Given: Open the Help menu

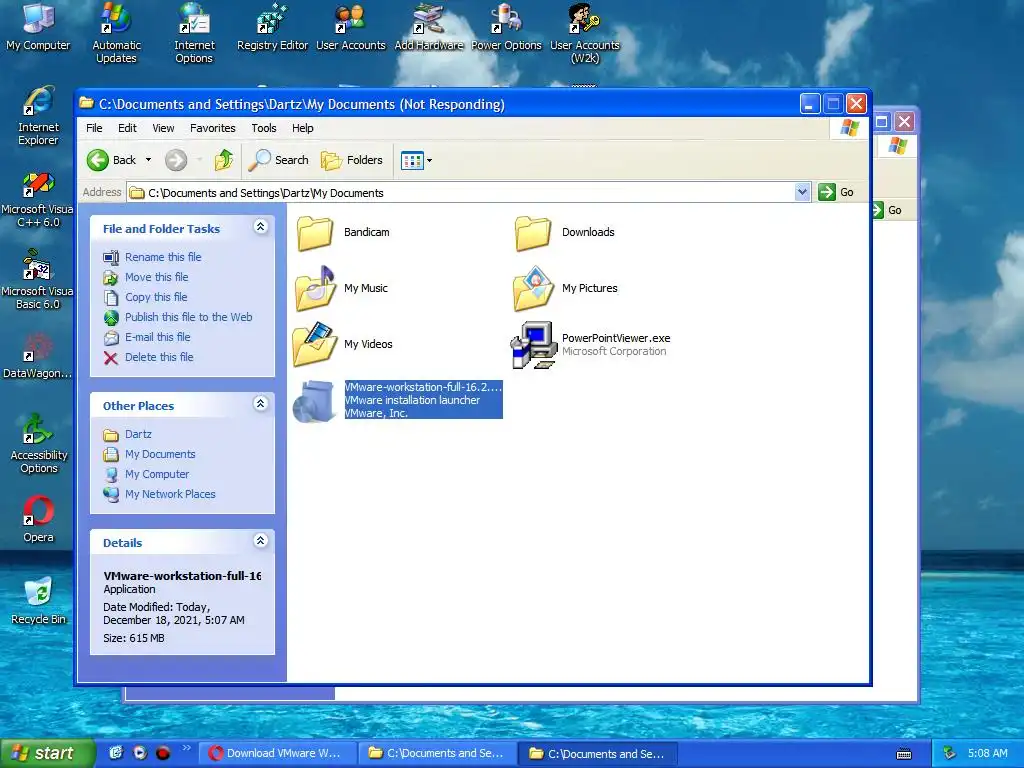Looking at the screenshot, I should pos(302,128).
